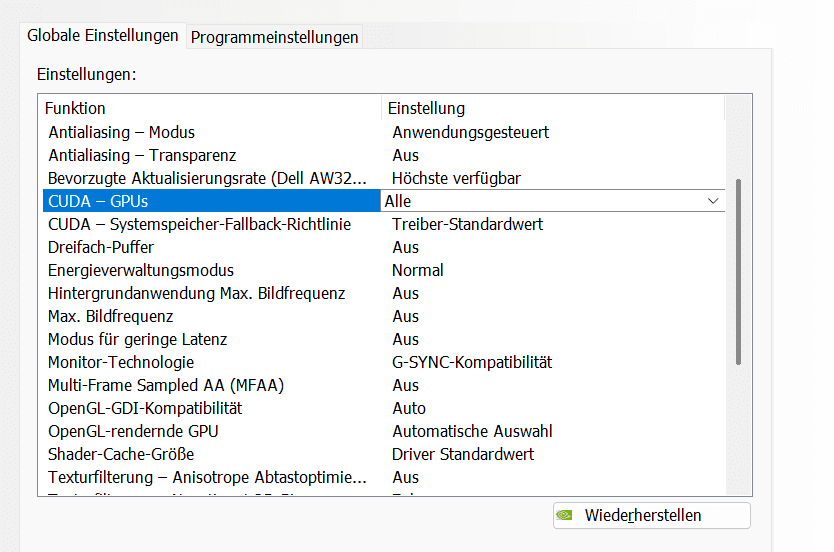834x552 pixels.
Task: Select Multi-Frame Sampled AA (MFAA) row
Action: (x=383, y=385)
